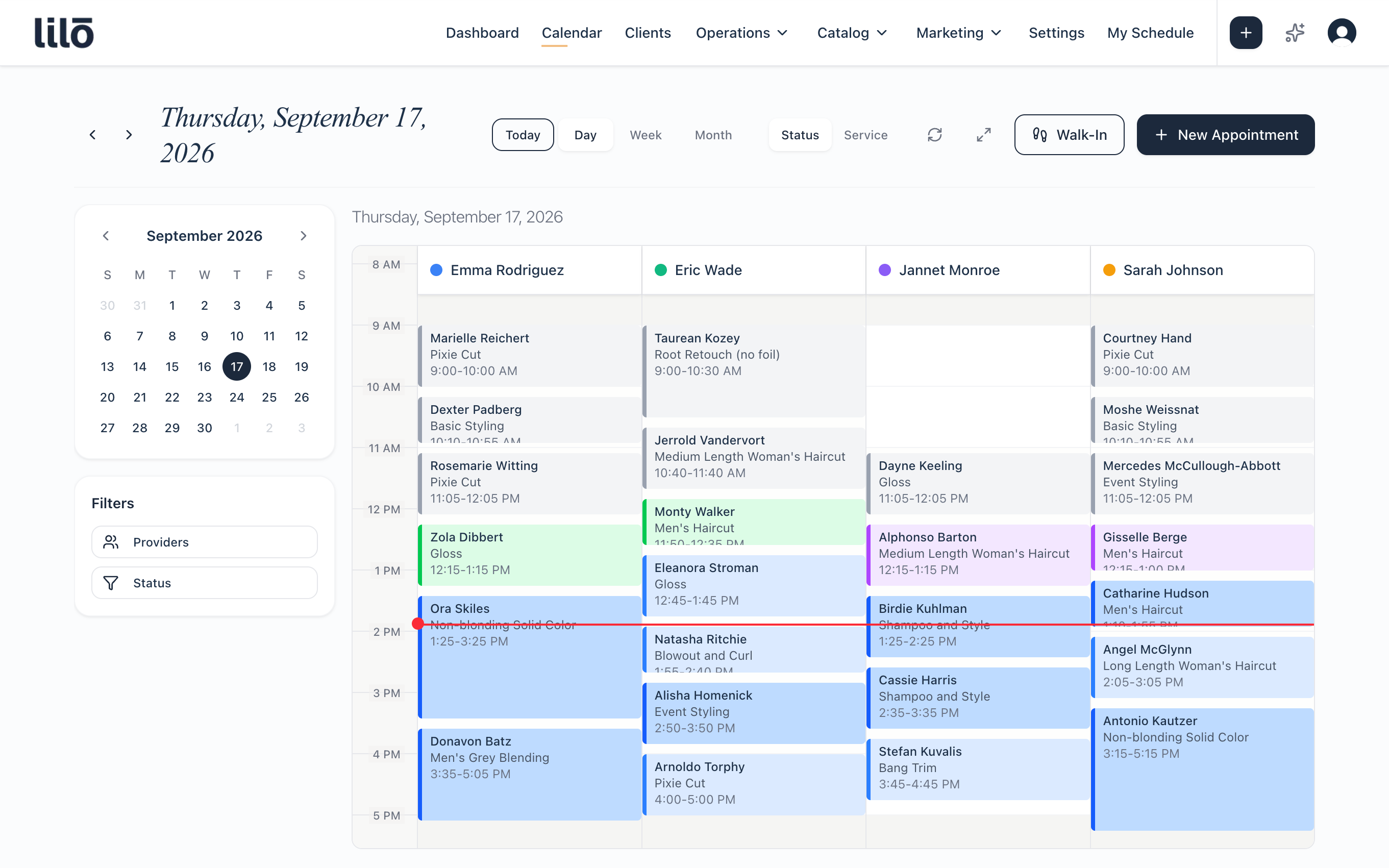Open the Dashboard page
Viewport: 1389px width, 868px height.
pyautogui.click(x=482, y=33)
